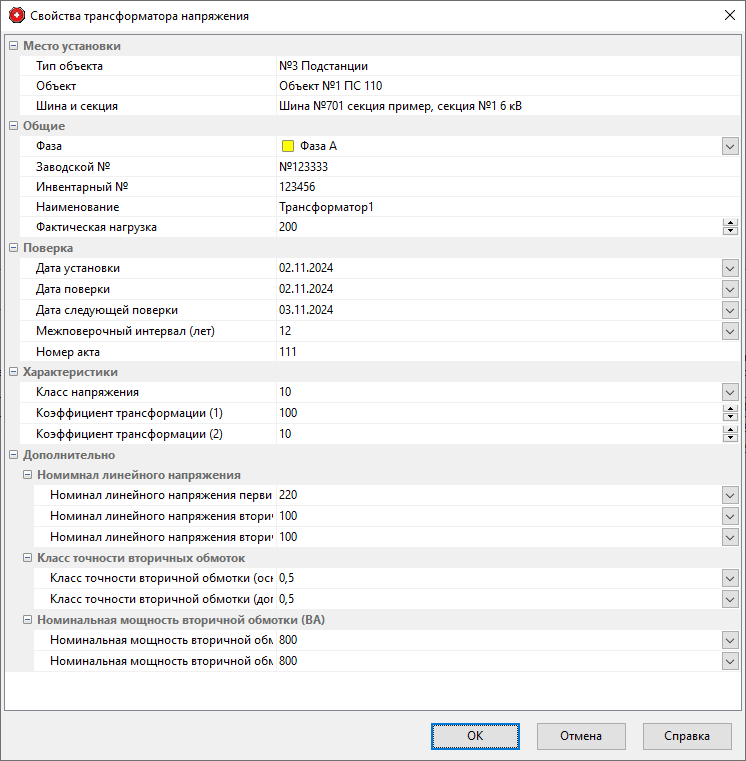Collapse the Характеристики section
The width and height of the screenshot is (746, 761).
pyautogui.click(x=13, y=372)
